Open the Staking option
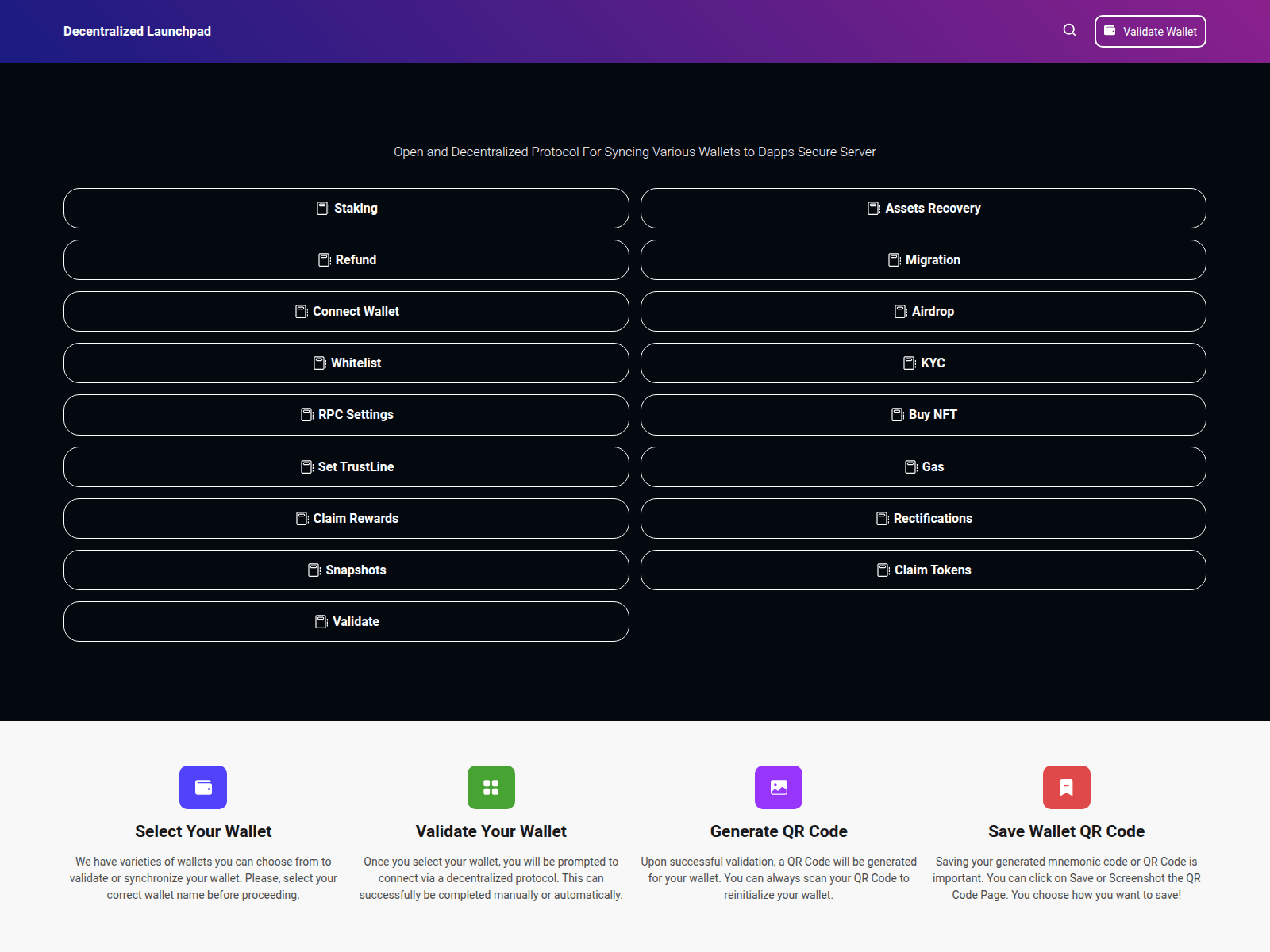This screenshot has width=1270, height=952. pyautogui.click(x=346, y=208)
